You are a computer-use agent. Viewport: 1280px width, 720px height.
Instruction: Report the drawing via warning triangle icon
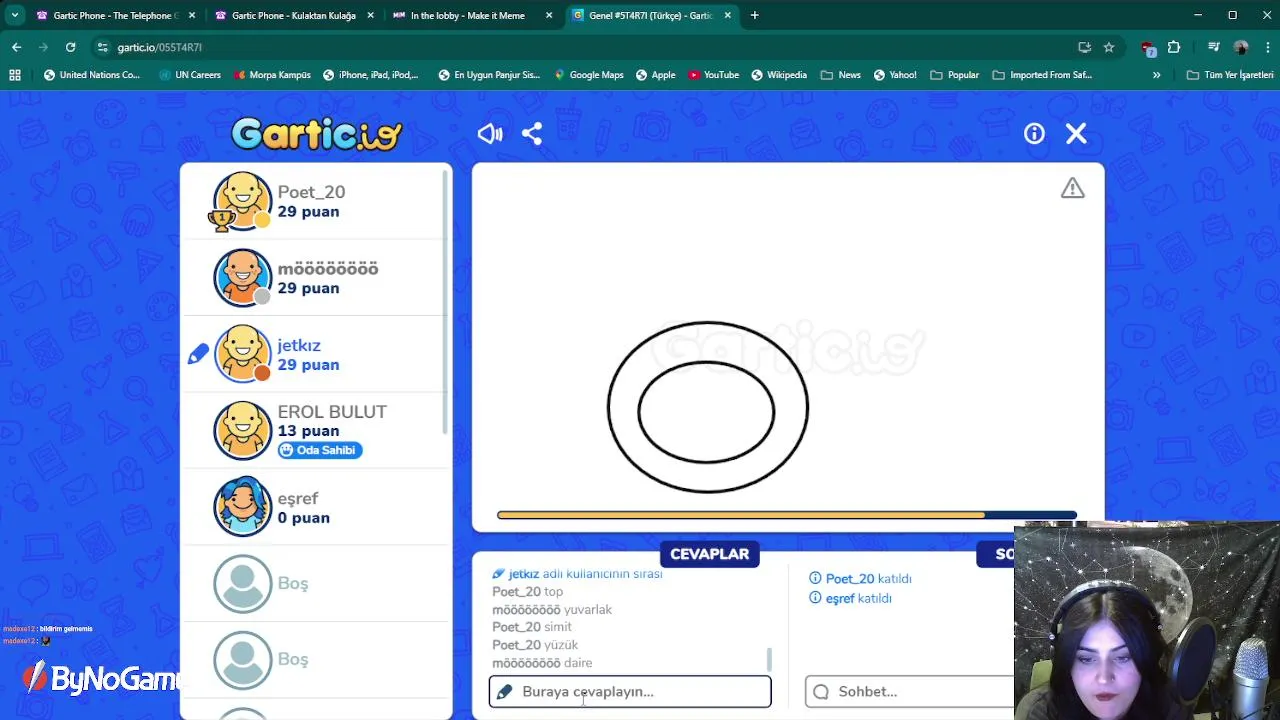(x=1073, y=188)
